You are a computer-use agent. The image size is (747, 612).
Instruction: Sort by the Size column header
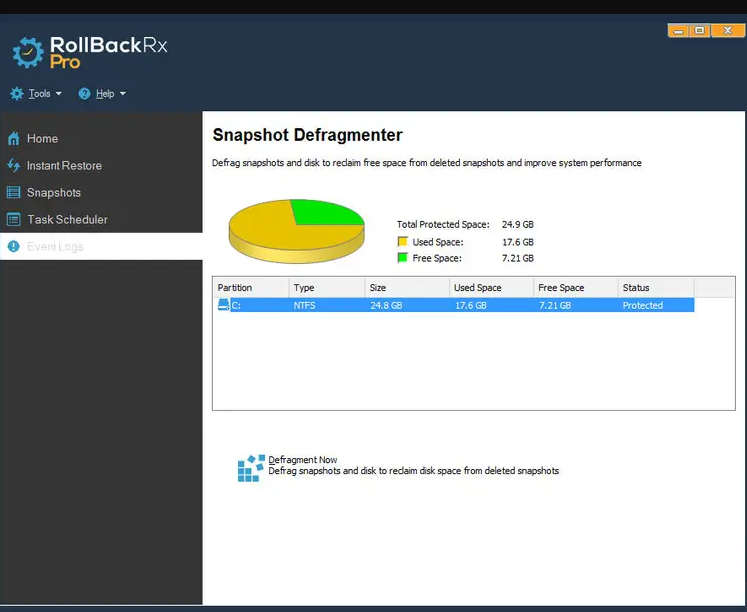[407, 288]
